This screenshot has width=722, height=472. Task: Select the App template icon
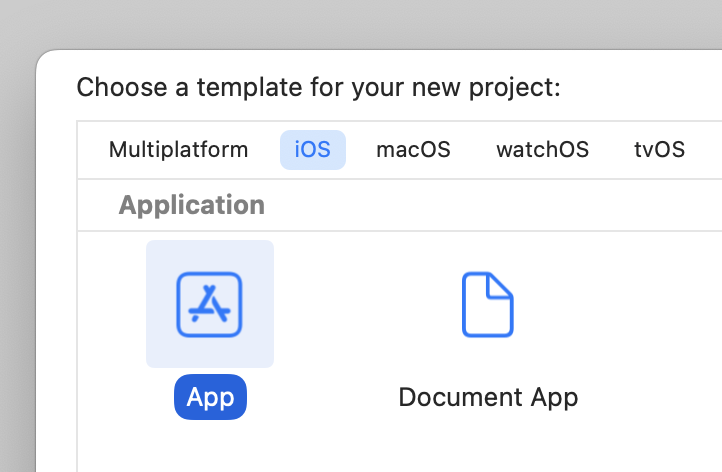210,304
